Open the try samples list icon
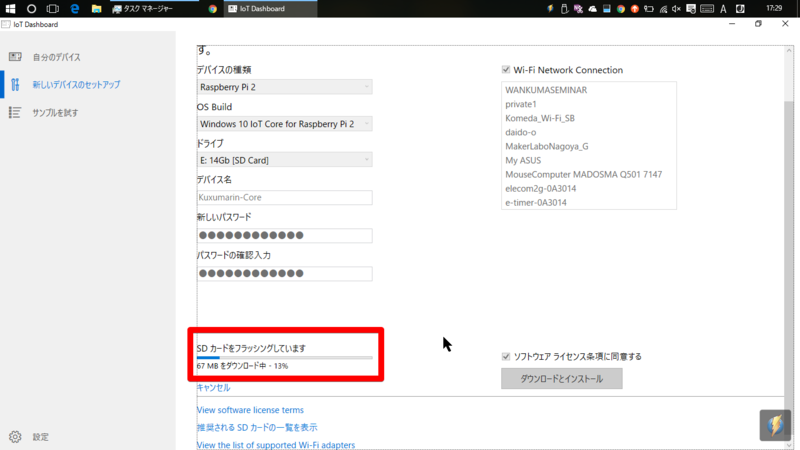The height and width of the screenshot is (450, 800). pos(15,112)
